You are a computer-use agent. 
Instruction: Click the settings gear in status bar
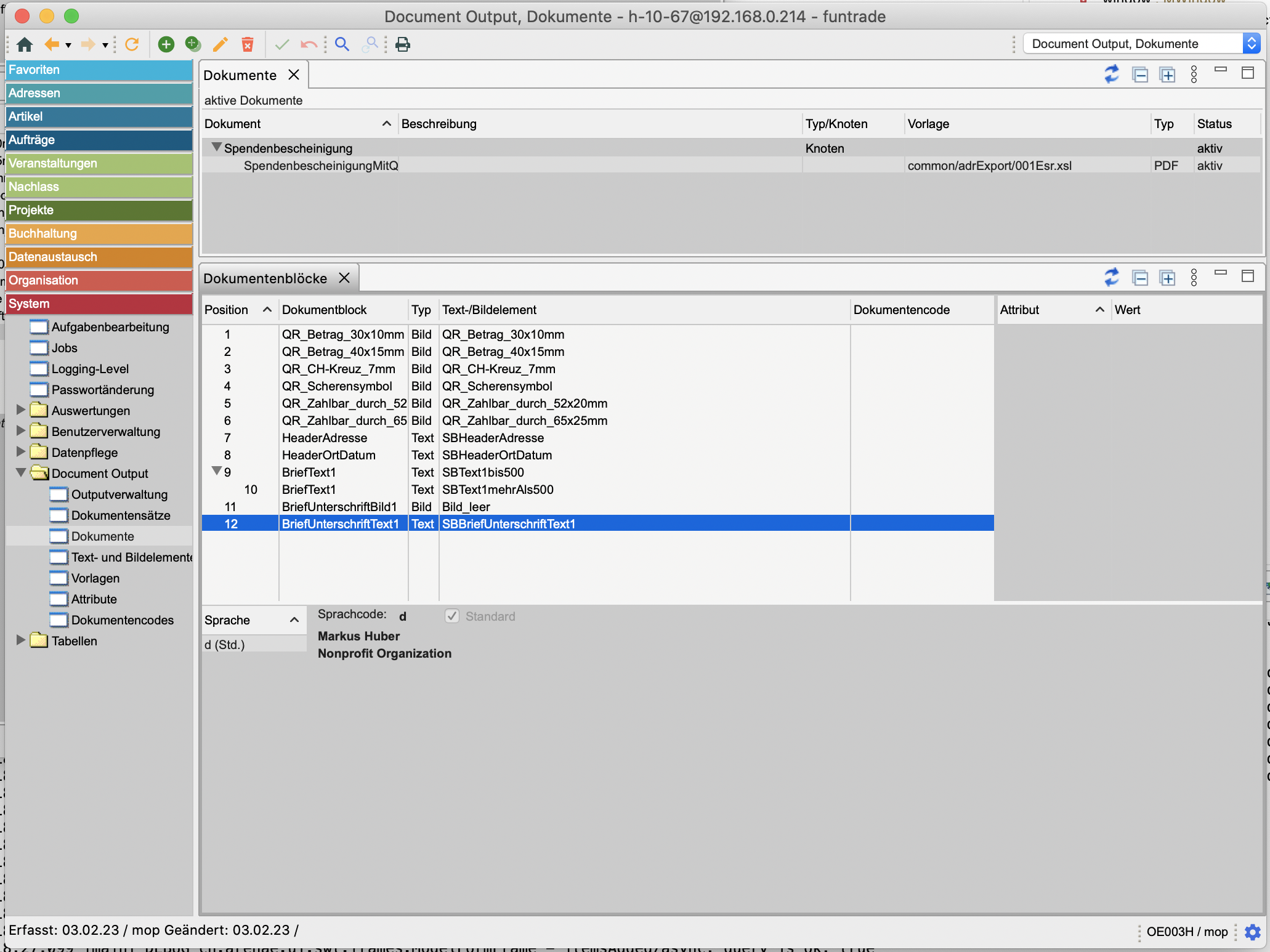pyautogui.click(x=1252, y=932)
